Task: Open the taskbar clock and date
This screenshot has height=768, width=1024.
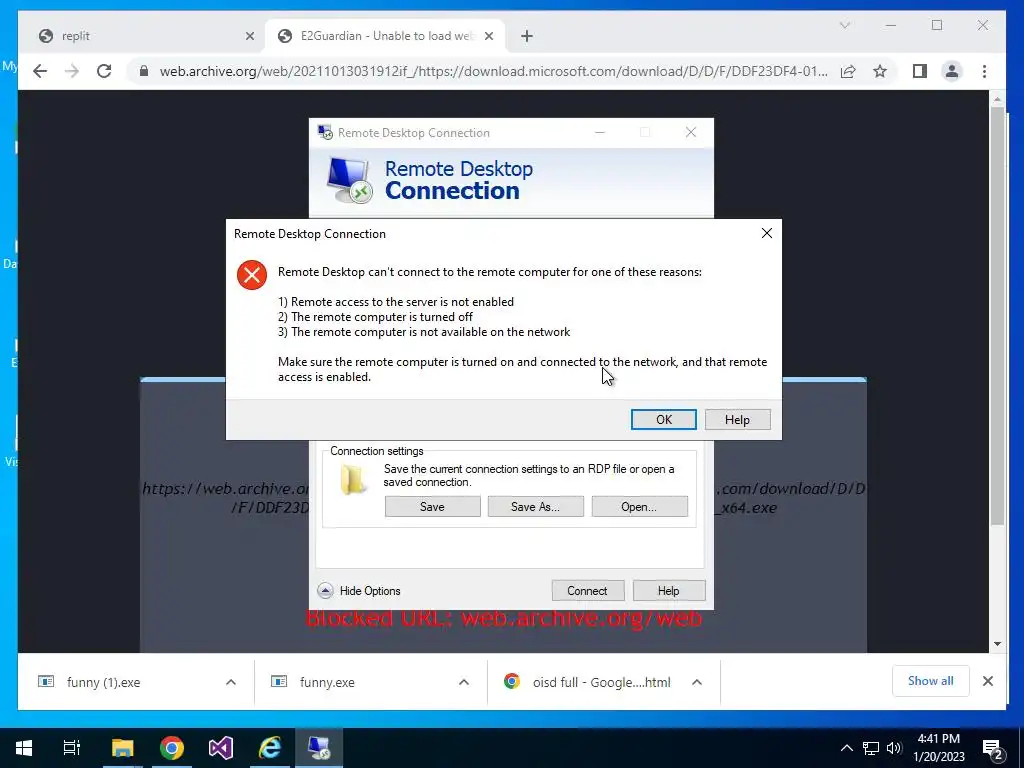Action: 938,748
